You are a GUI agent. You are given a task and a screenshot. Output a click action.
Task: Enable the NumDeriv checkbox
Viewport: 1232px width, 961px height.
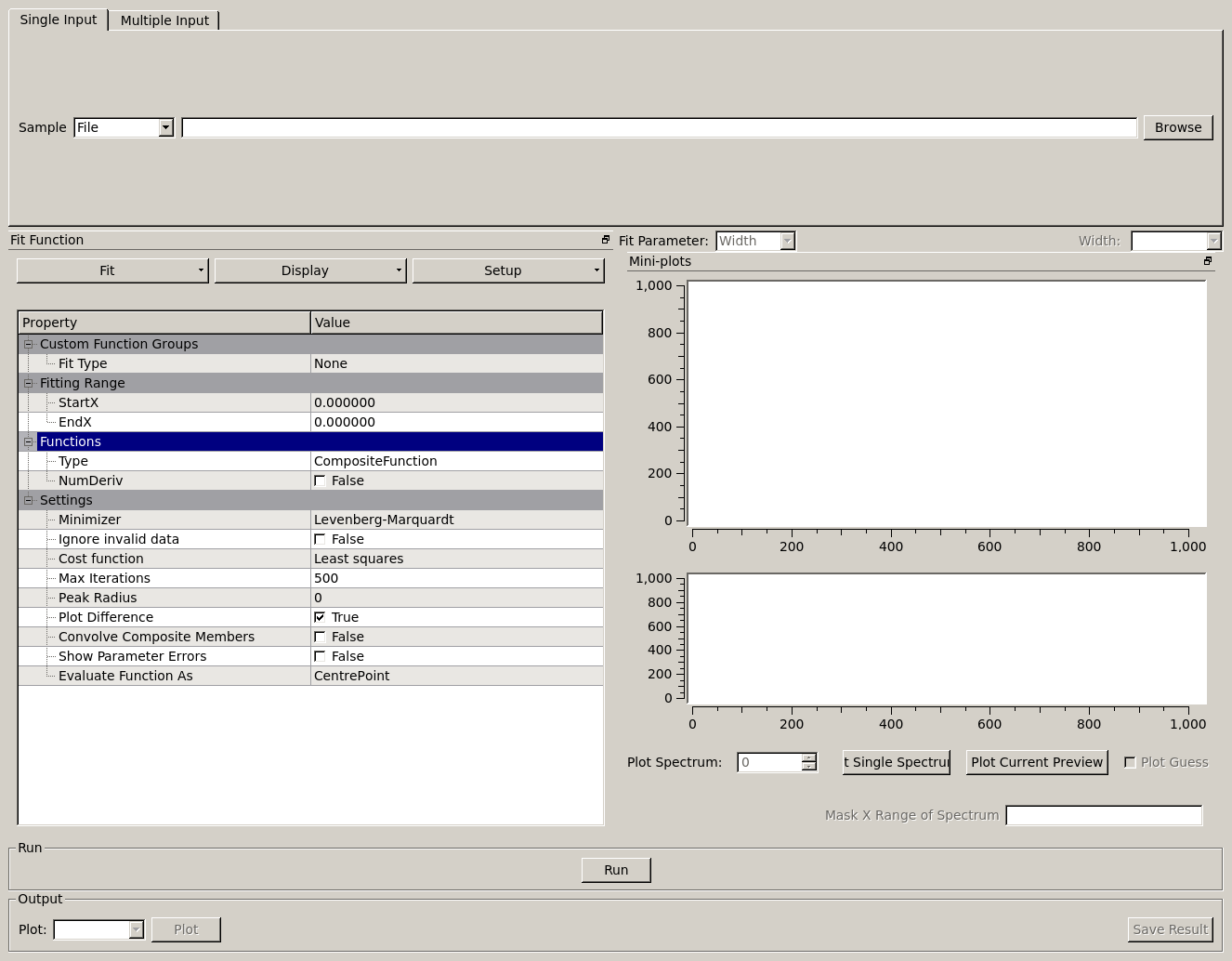320,480
